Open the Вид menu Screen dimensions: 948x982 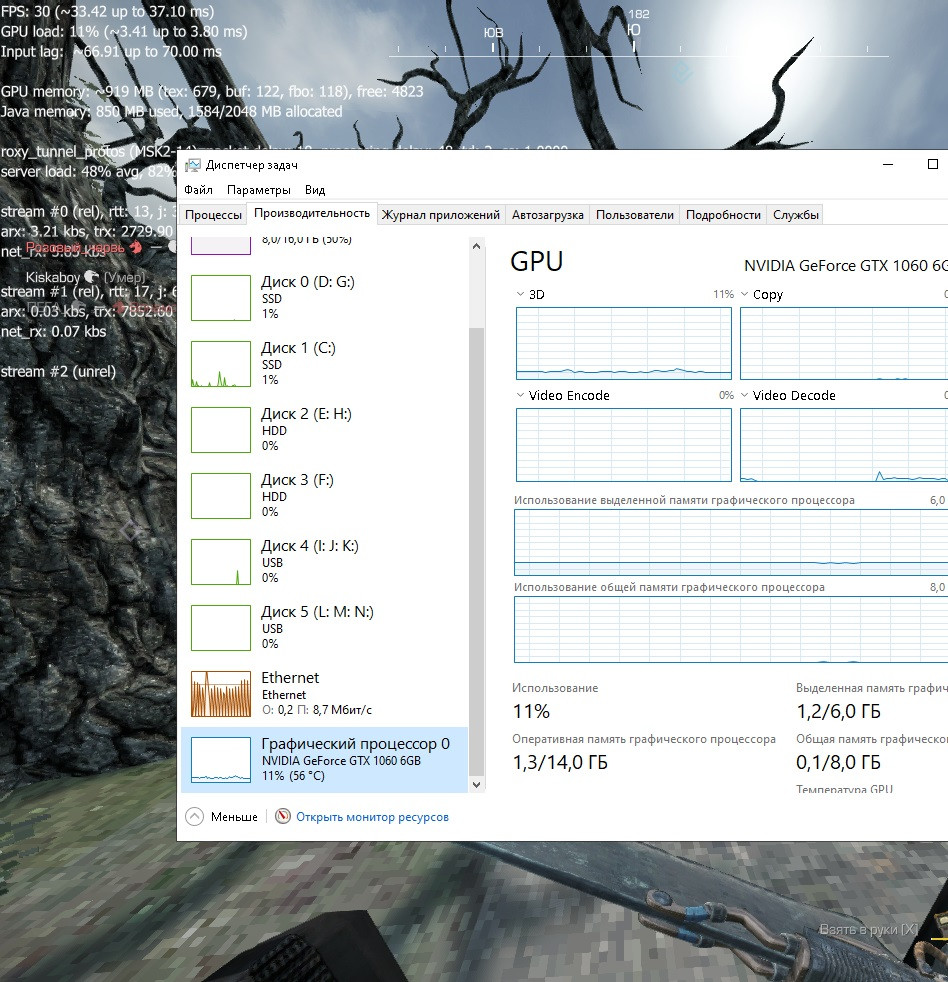pyautogui.click(x=315, y=190)
